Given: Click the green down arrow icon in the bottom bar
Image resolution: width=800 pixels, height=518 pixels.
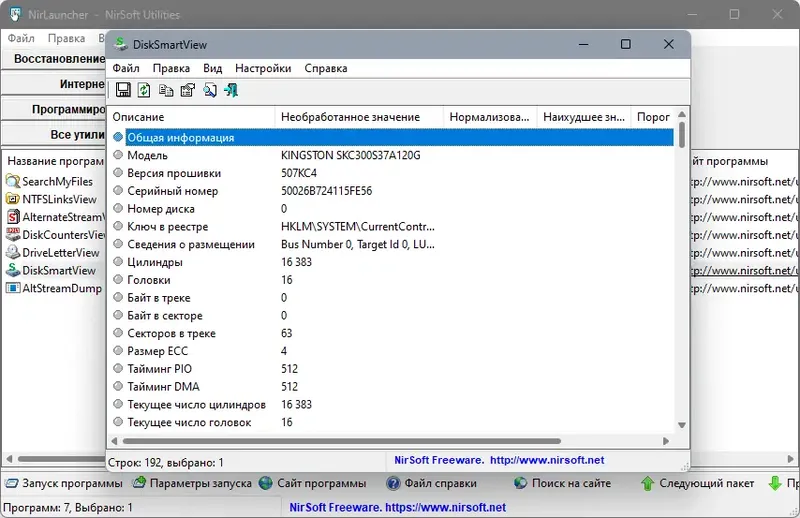Looking at the screenshot, I should click(775, 483).
